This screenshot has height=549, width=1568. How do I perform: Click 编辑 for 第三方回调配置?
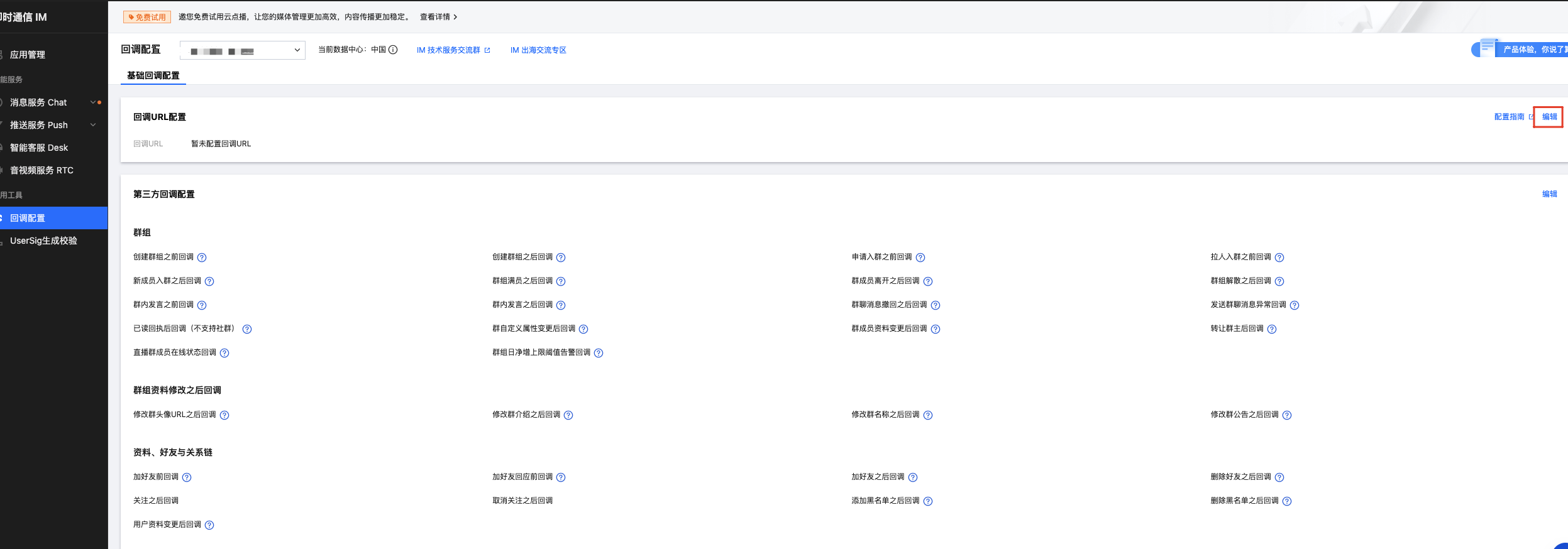click(1549, 194)
